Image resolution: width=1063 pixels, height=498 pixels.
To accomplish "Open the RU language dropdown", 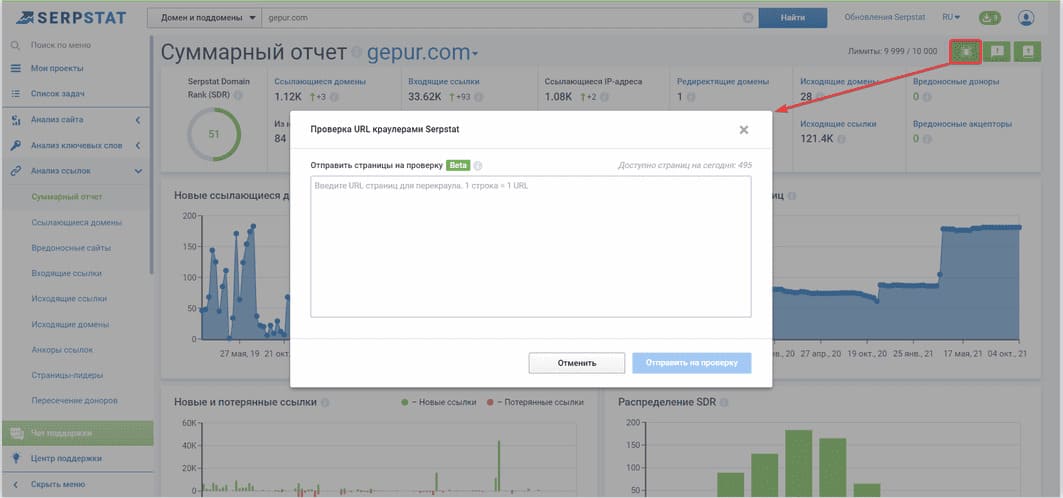I will click(x=951, y=18).
